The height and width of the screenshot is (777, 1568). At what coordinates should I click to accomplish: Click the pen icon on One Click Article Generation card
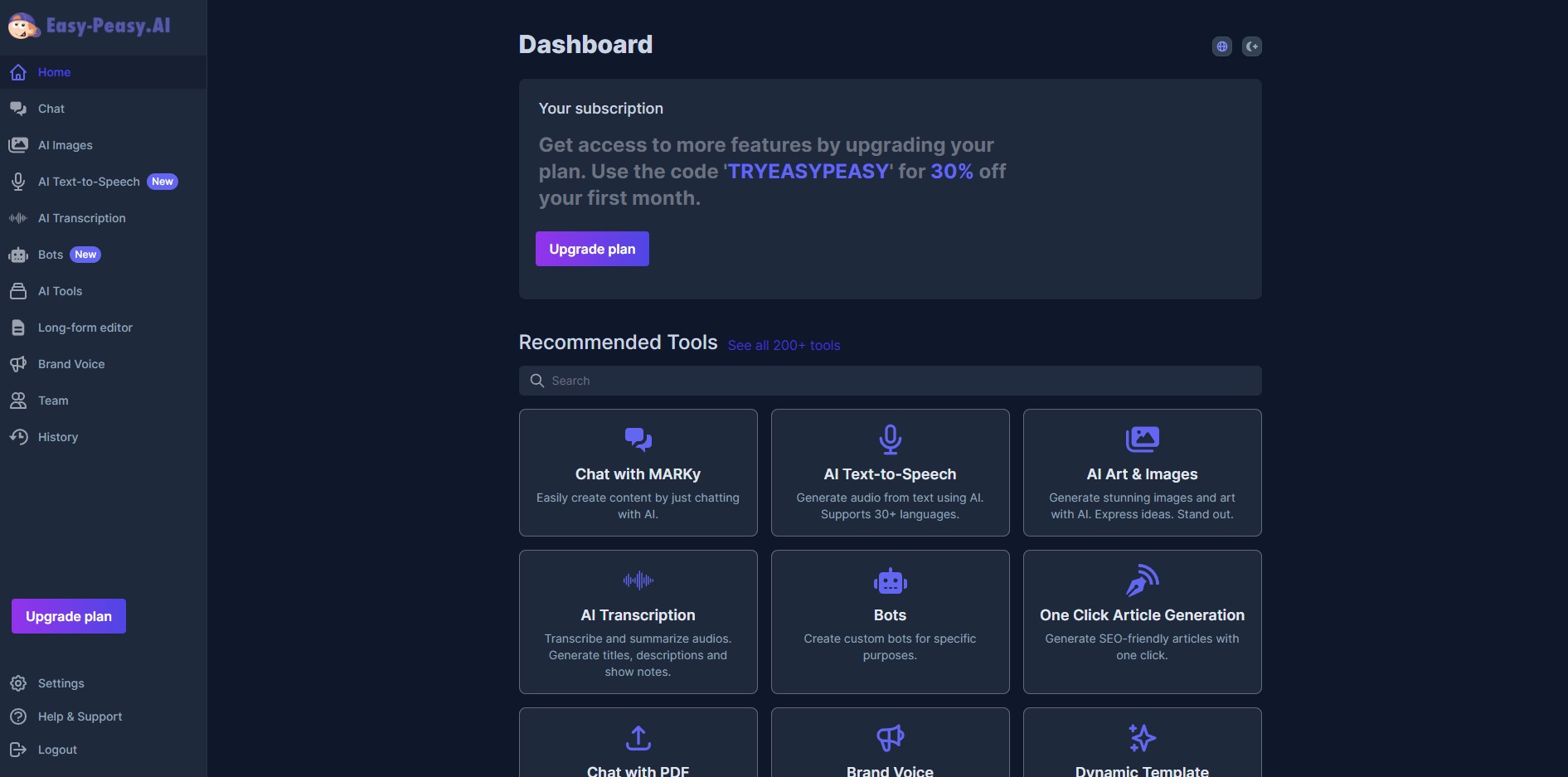[1143, 580]
